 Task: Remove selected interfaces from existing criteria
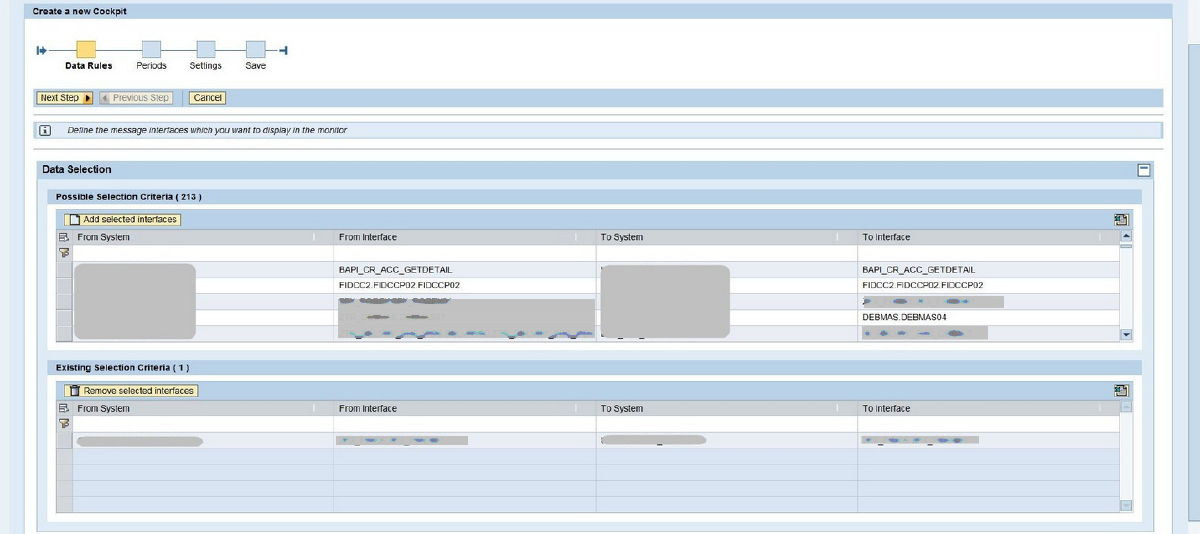click(x=131, y=391)
